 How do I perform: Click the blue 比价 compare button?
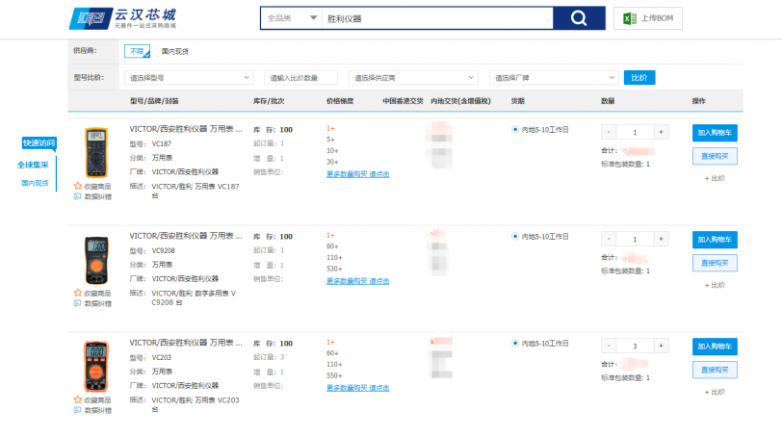(639, 78)
